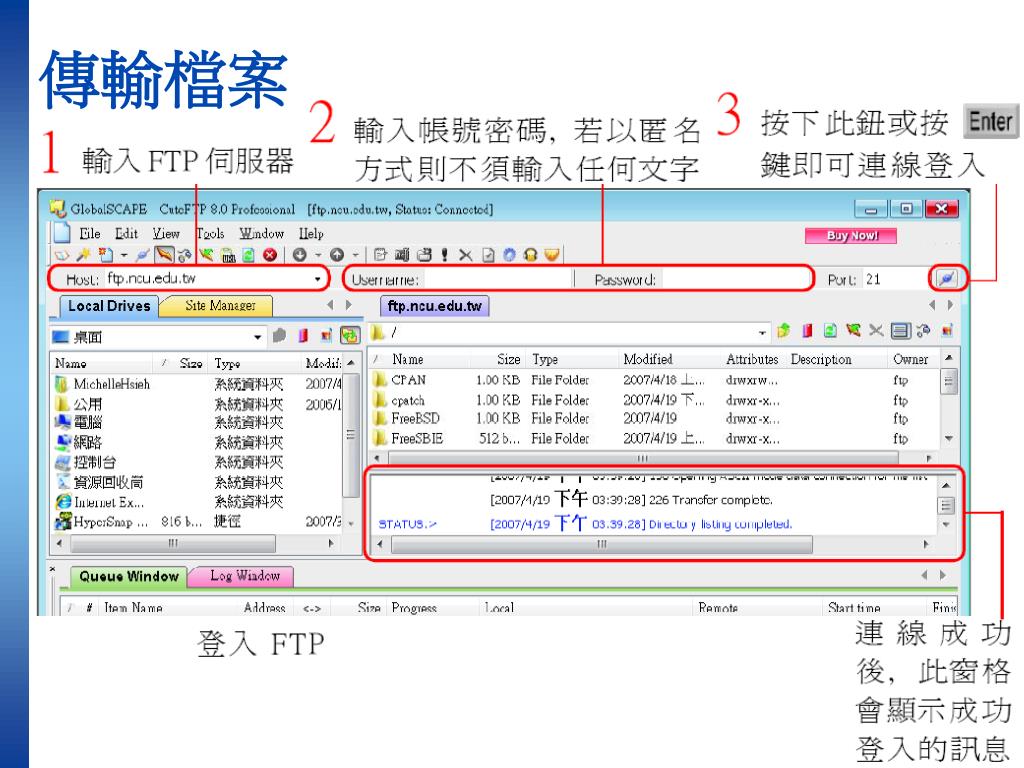Toggle the highlighted orange toolbar icon
The width and height of the screenshot is (1024, 768).
point(165,255)
